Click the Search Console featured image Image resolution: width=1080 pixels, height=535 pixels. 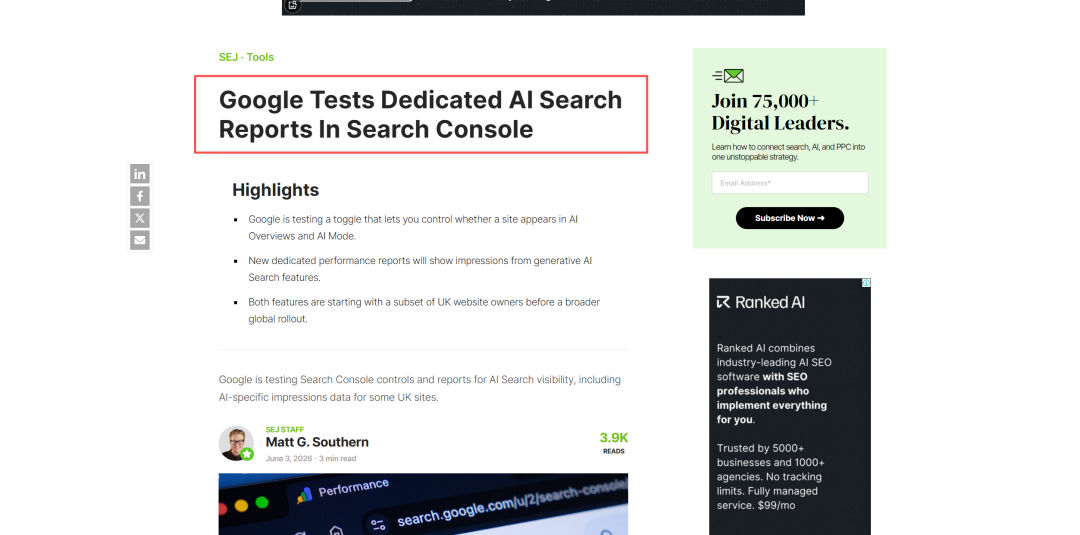click(x=423, y=504)
